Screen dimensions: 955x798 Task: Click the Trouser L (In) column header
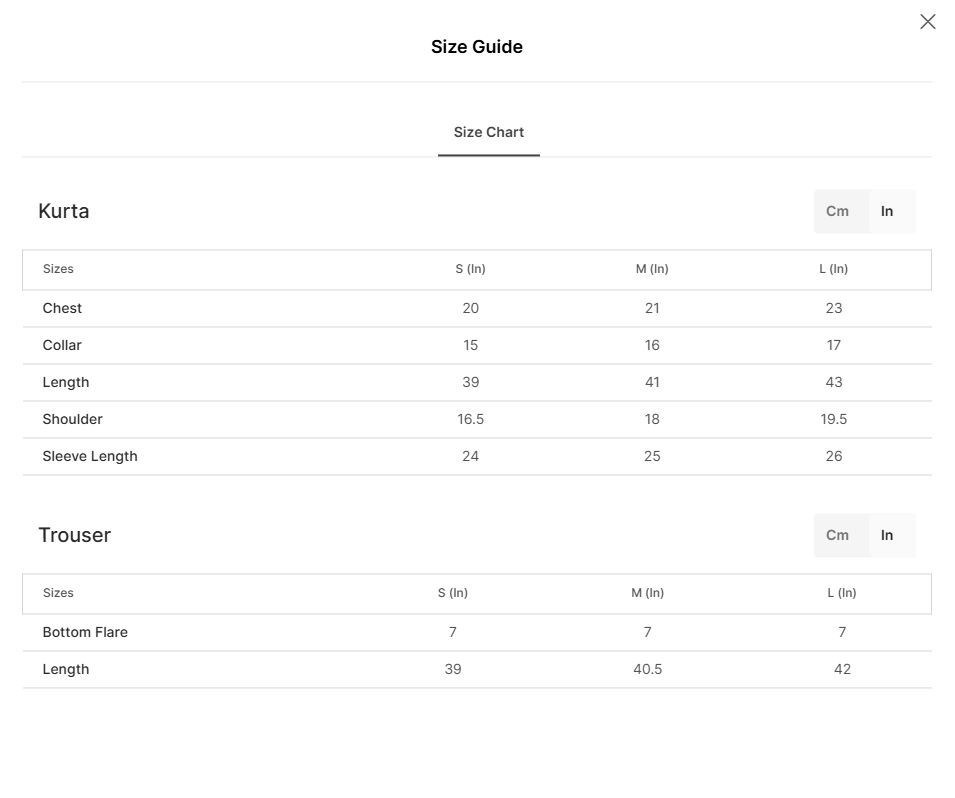pos(842,593)
